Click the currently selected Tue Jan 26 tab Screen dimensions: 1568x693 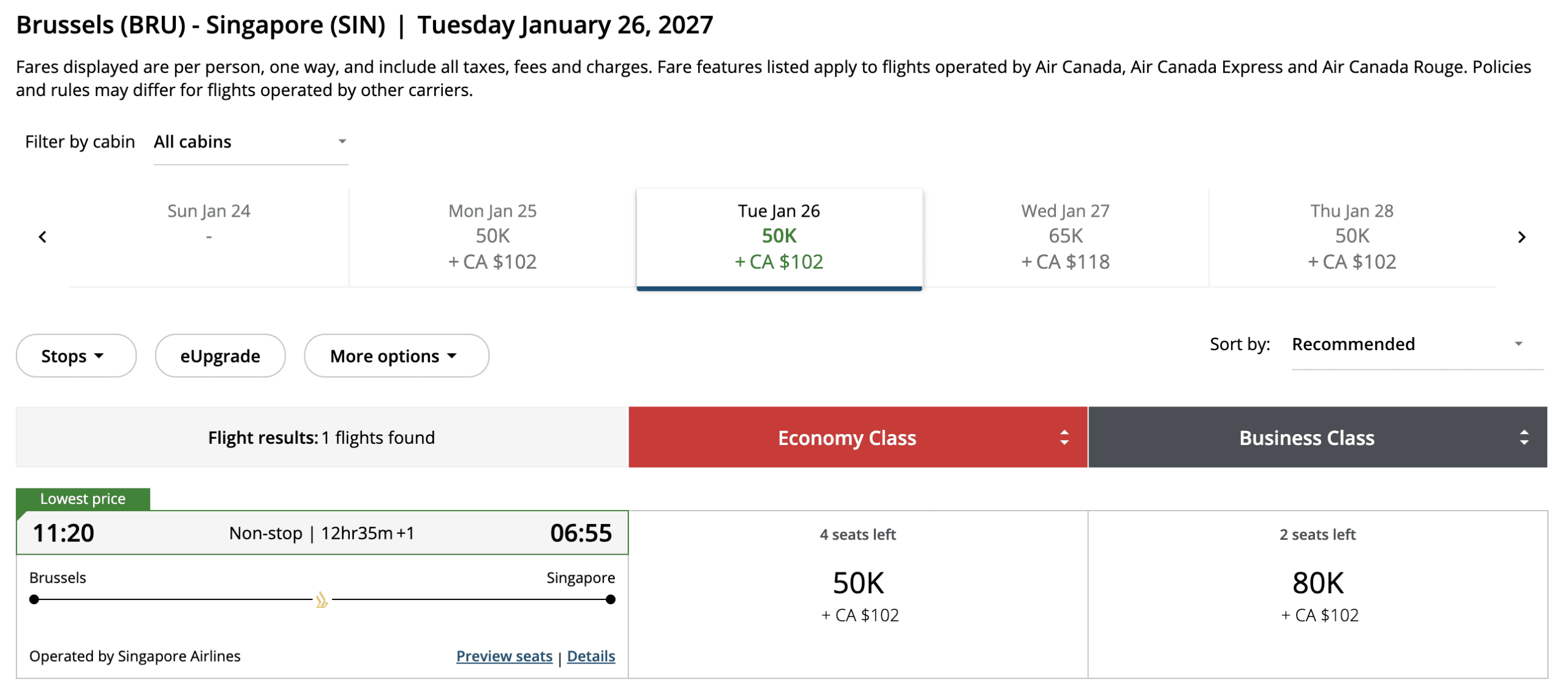tap(778, 237)
